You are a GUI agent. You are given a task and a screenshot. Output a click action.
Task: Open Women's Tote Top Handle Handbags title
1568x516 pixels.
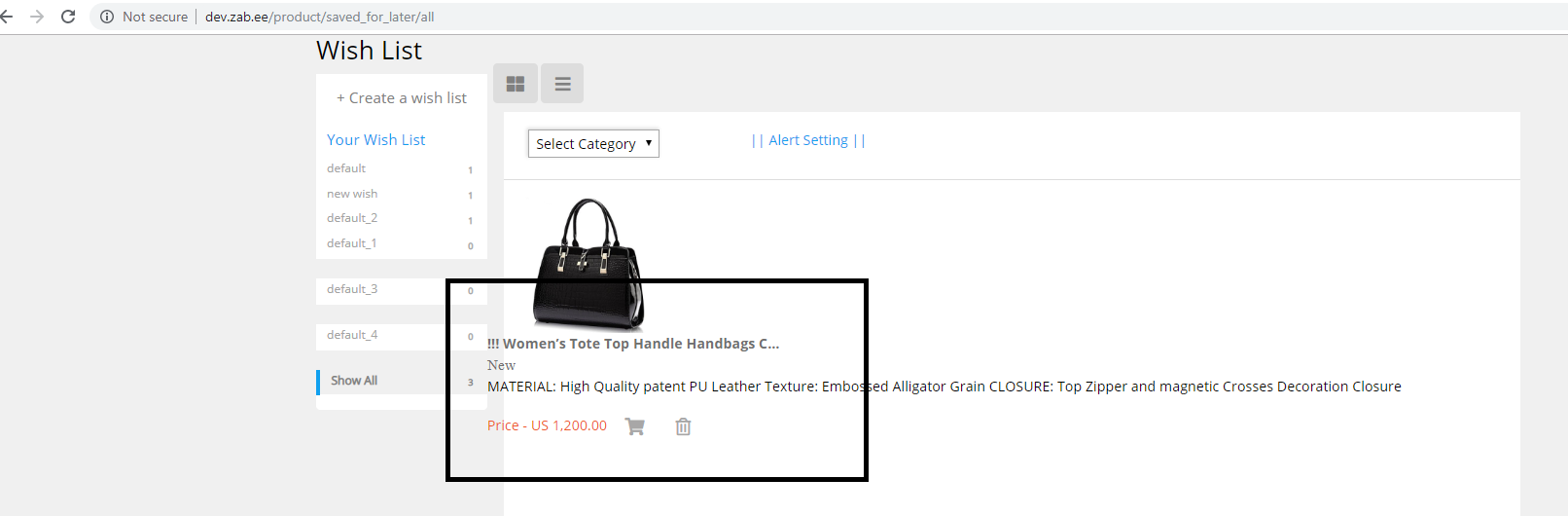coord(633,344)
